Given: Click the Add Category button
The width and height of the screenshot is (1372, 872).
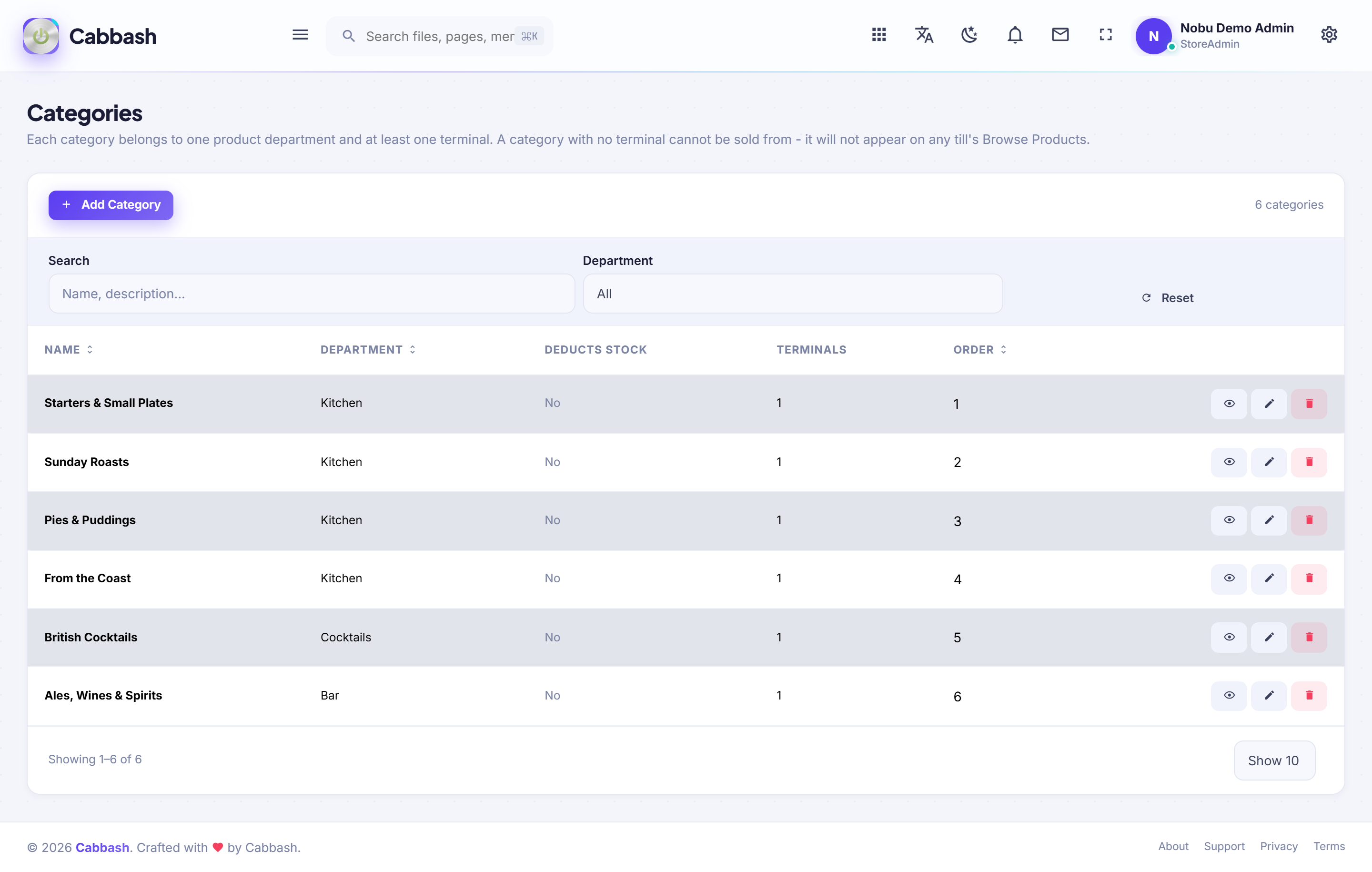Looking at the screenshot, I should [x=111, y=205].
